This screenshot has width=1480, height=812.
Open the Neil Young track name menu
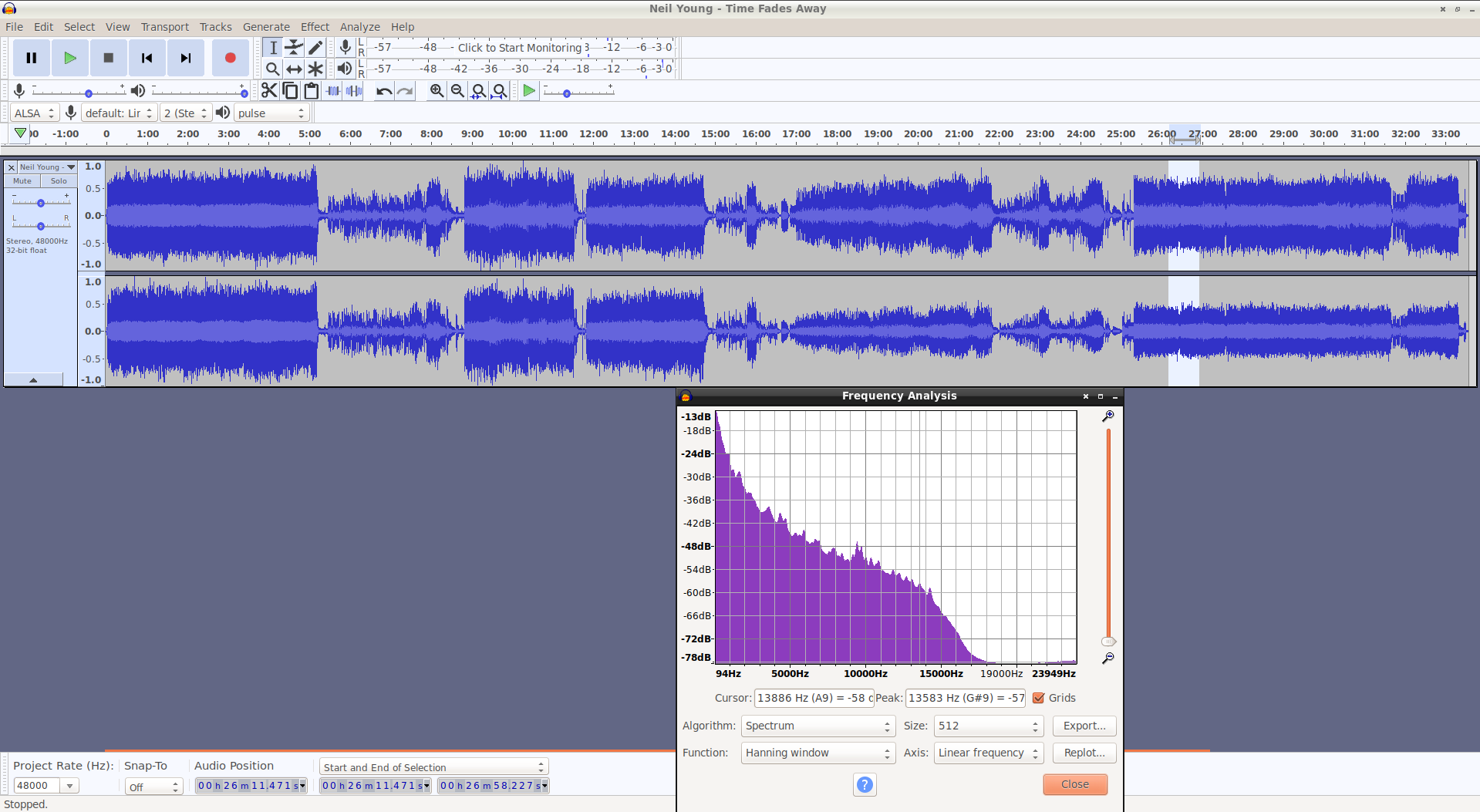click(47, 167)
